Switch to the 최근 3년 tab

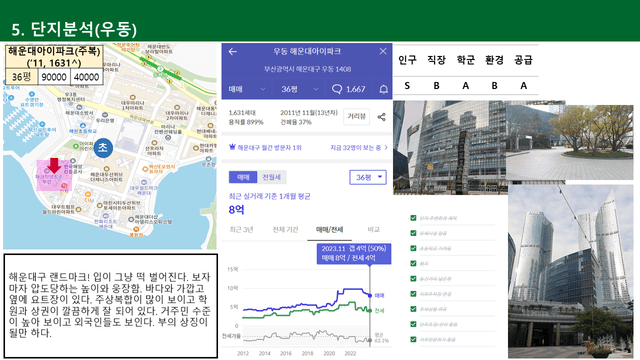[x=241, y=229]
